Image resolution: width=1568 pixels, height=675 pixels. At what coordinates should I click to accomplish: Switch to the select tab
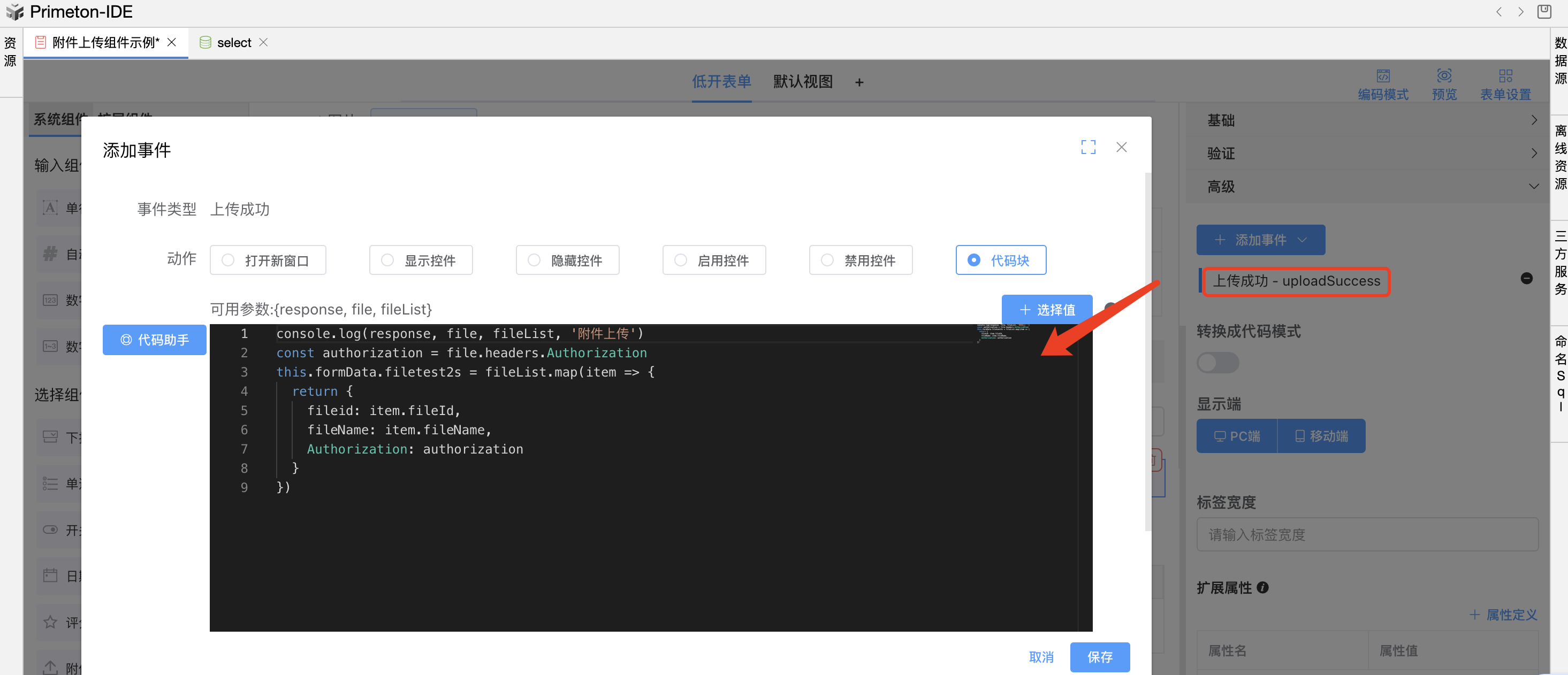pyautogui.click(x=234, y=43)
